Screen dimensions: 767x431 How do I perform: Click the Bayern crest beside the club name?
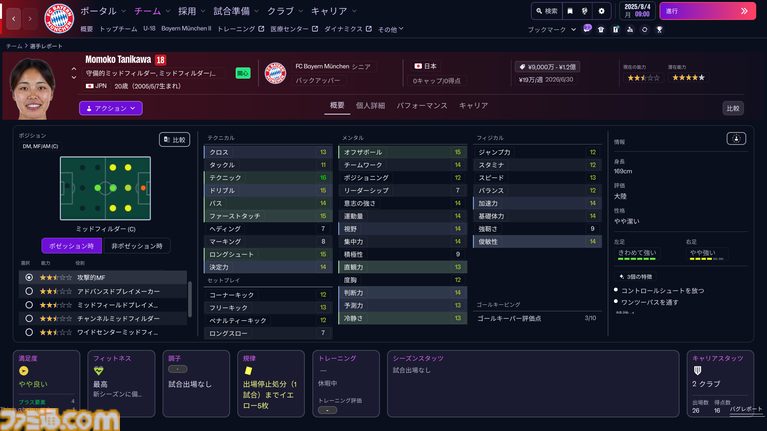pos(275,73)
